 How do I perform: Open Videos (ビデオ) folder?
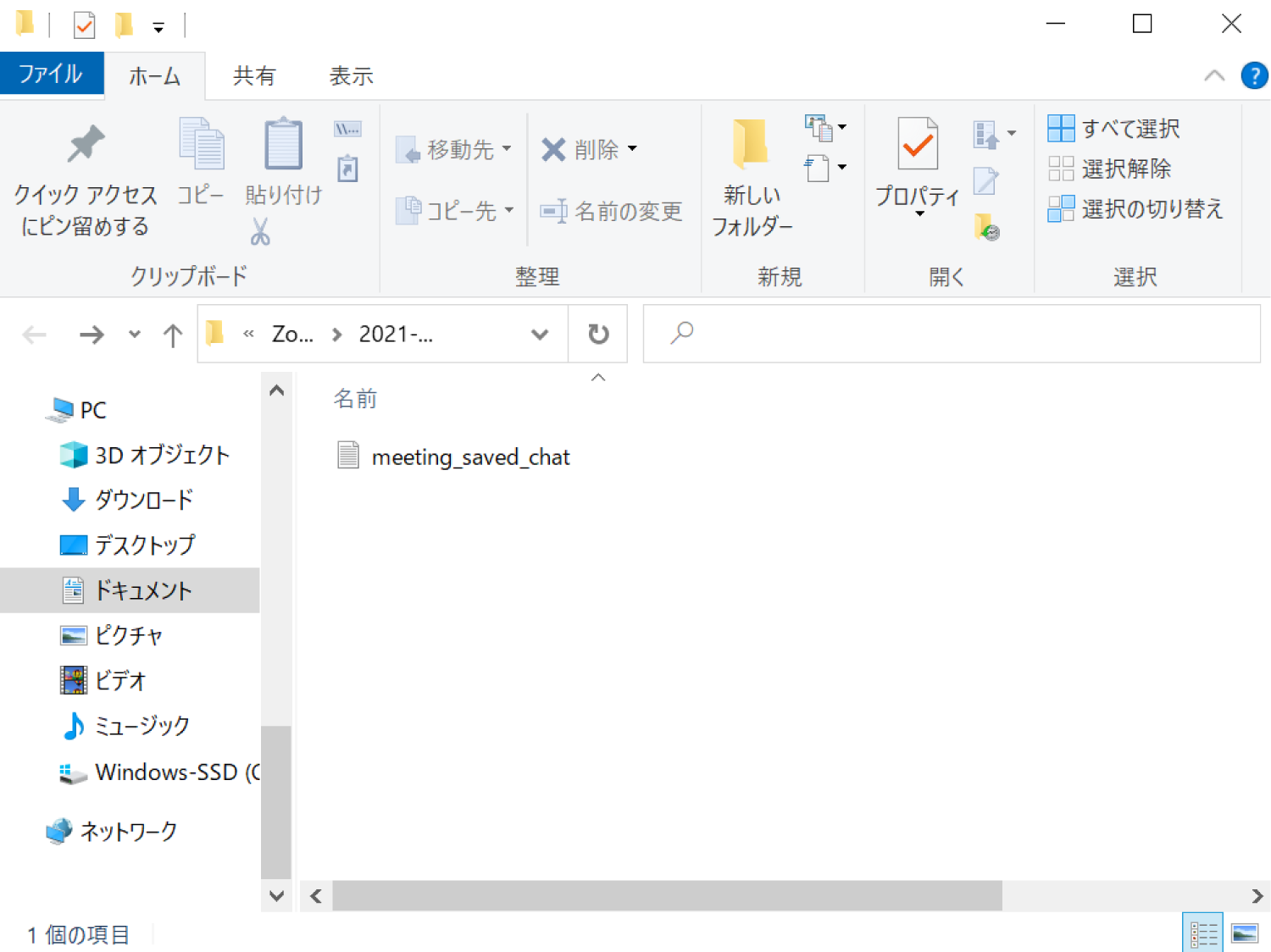(103, 680)
